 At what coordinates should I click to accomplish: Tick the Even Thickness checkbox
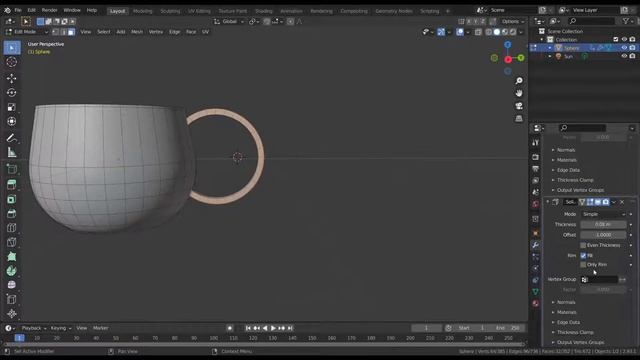pos(583,245)
